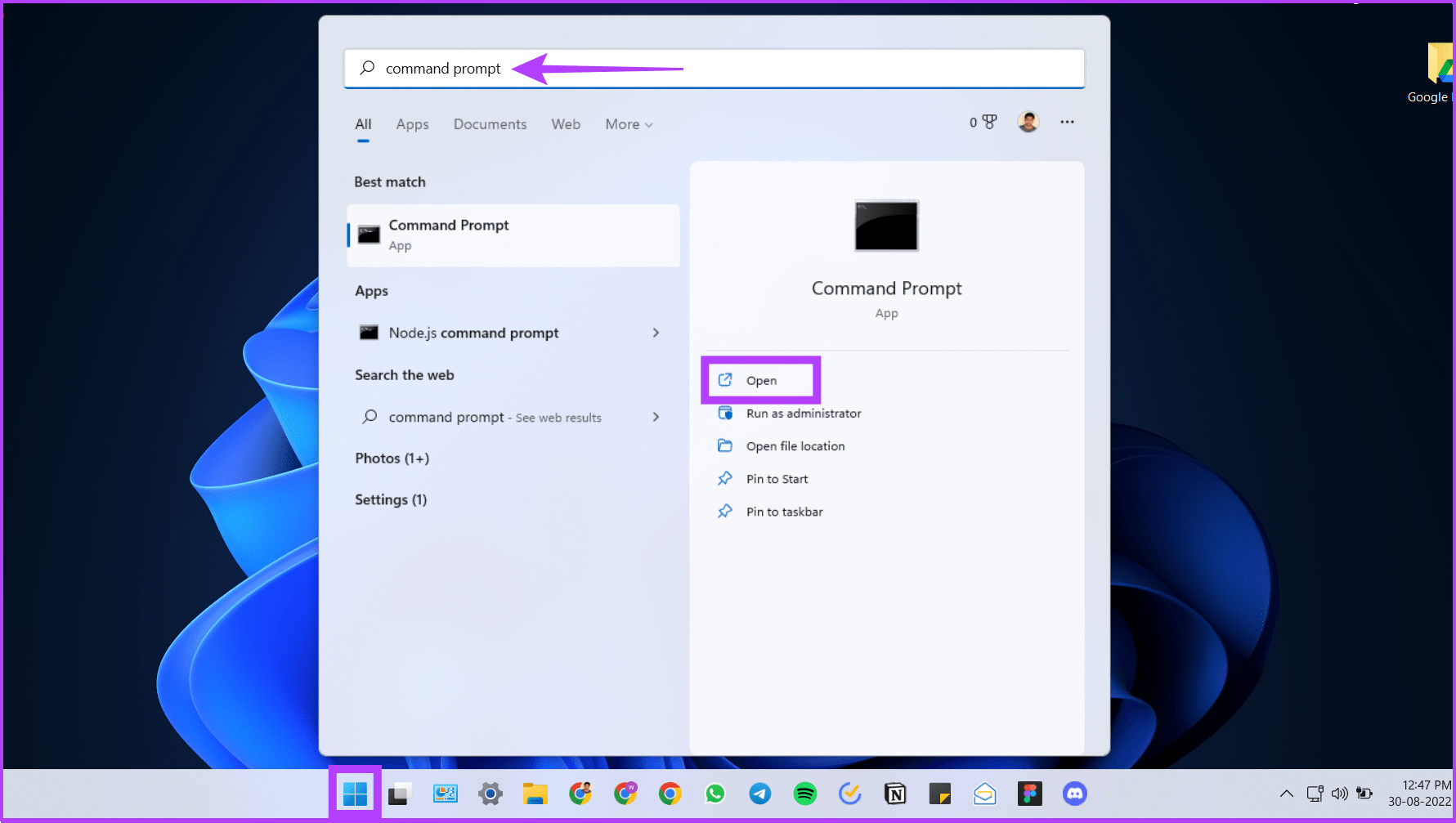Pin Command Prompt to taskbar
Image resolution: width=1456 pixels, height=823 pixels.
(785, 511)
